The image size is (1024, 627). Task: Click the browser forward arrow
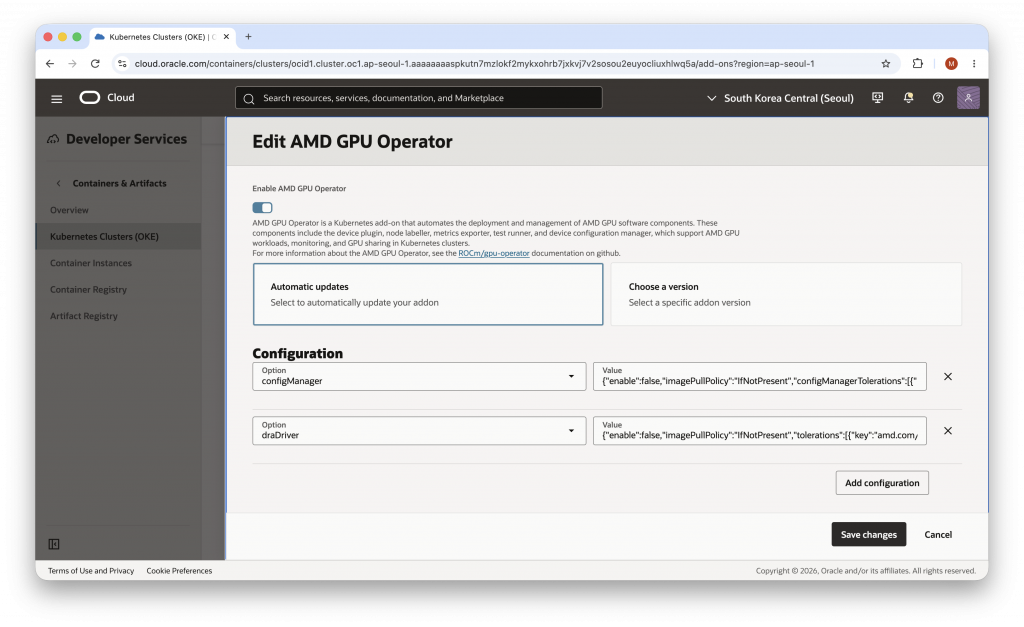[x=72, y=63]
